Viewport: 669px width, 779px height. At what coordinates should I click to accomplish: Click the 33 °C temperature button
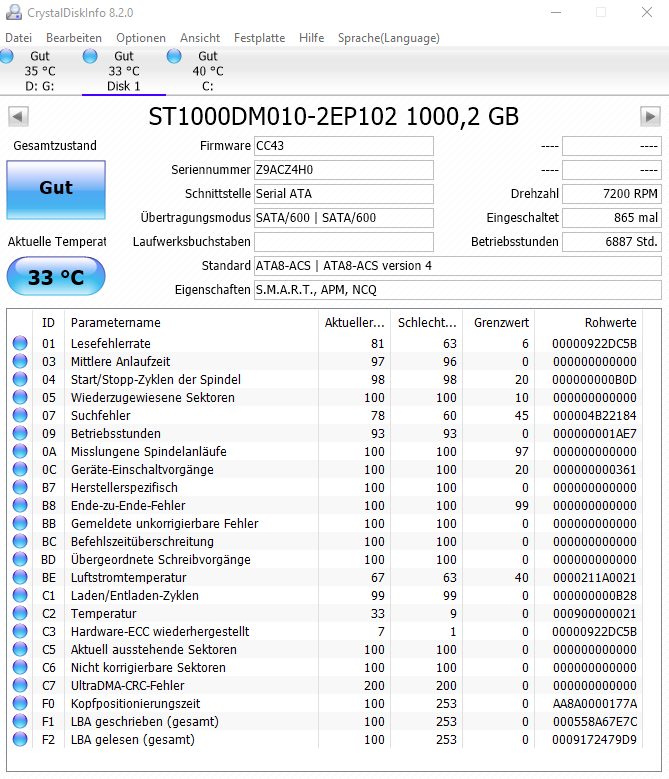click(56, 276)
